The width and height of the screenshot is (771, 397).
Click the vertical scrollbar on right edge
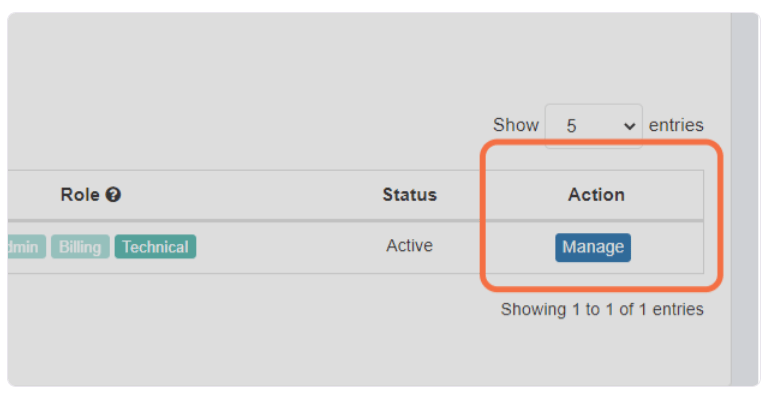point(745,199)
